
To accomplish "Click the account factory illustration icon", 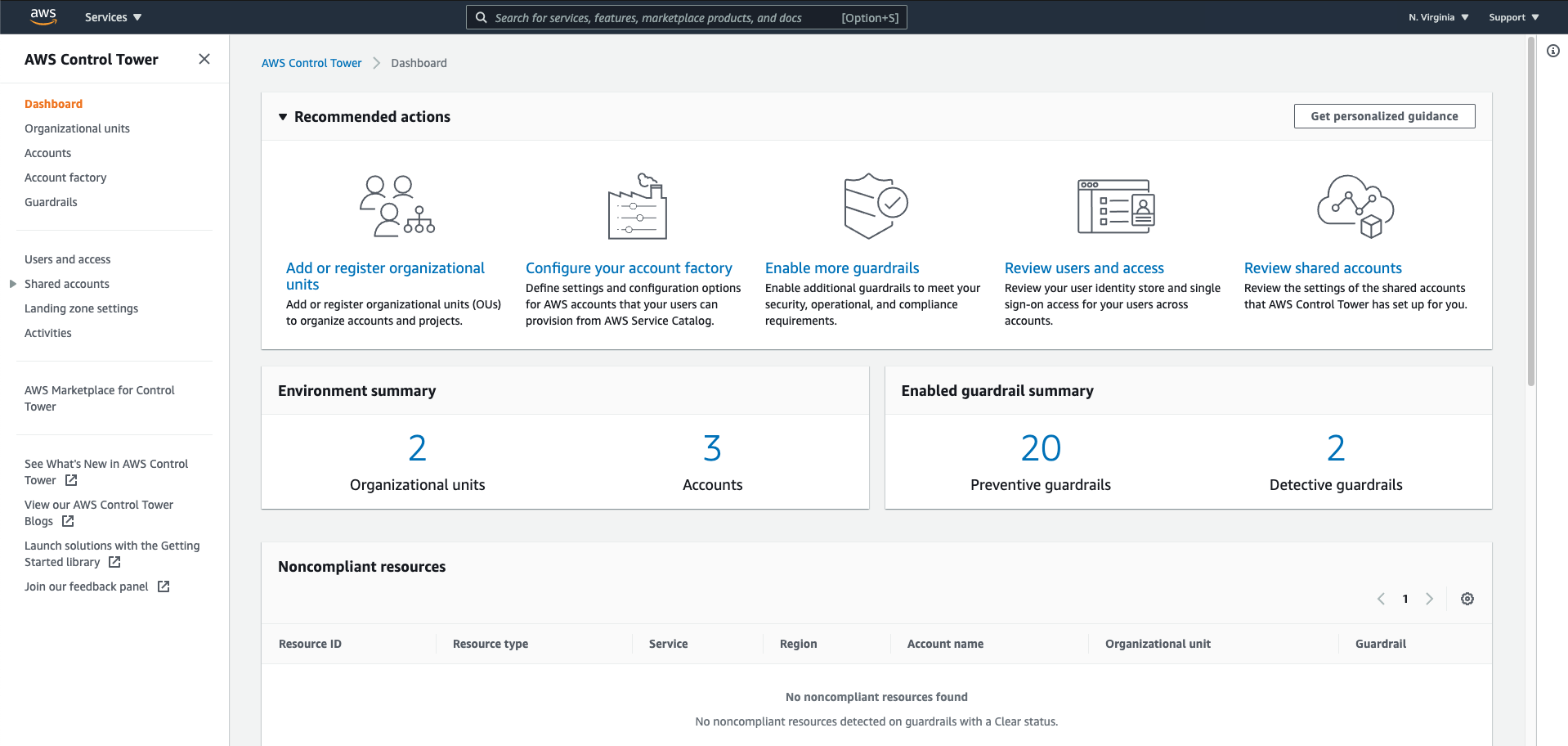I will point(638,206).
